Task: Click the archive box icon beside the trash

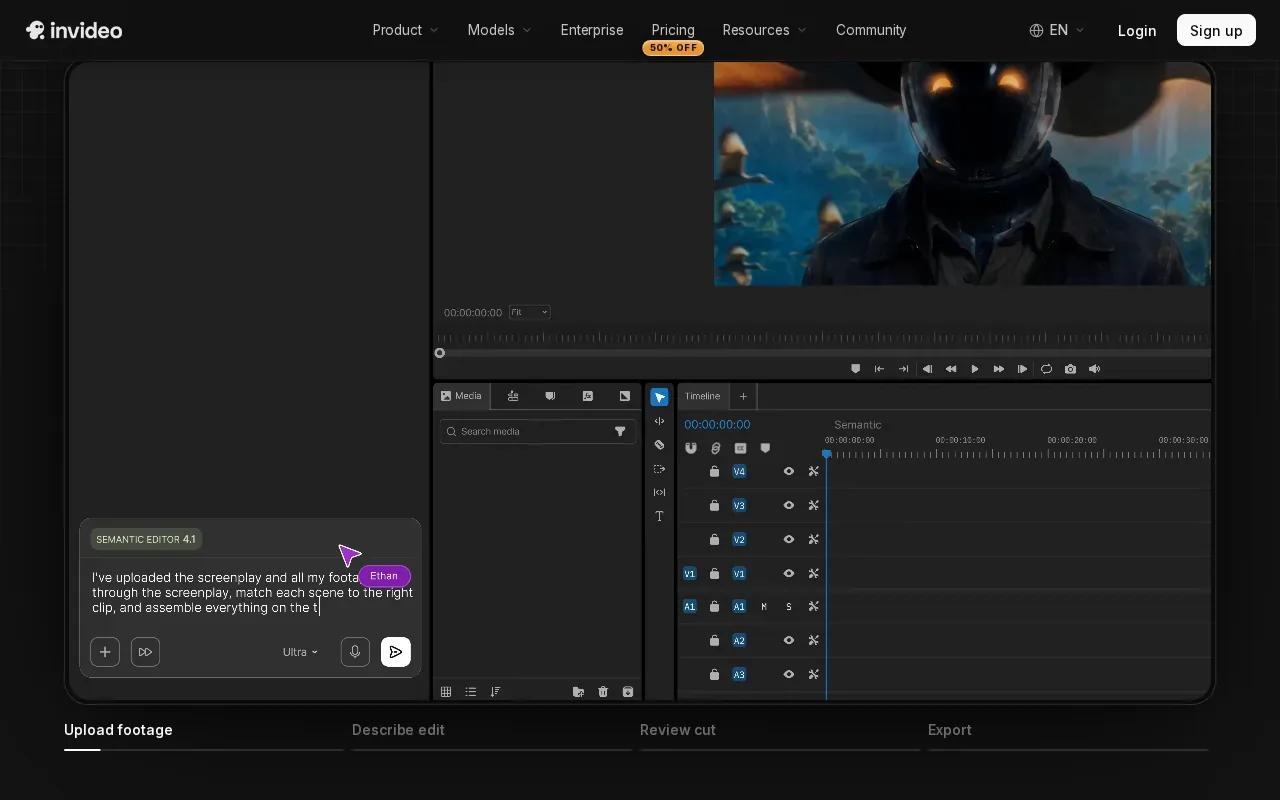Action: point(628,692)
